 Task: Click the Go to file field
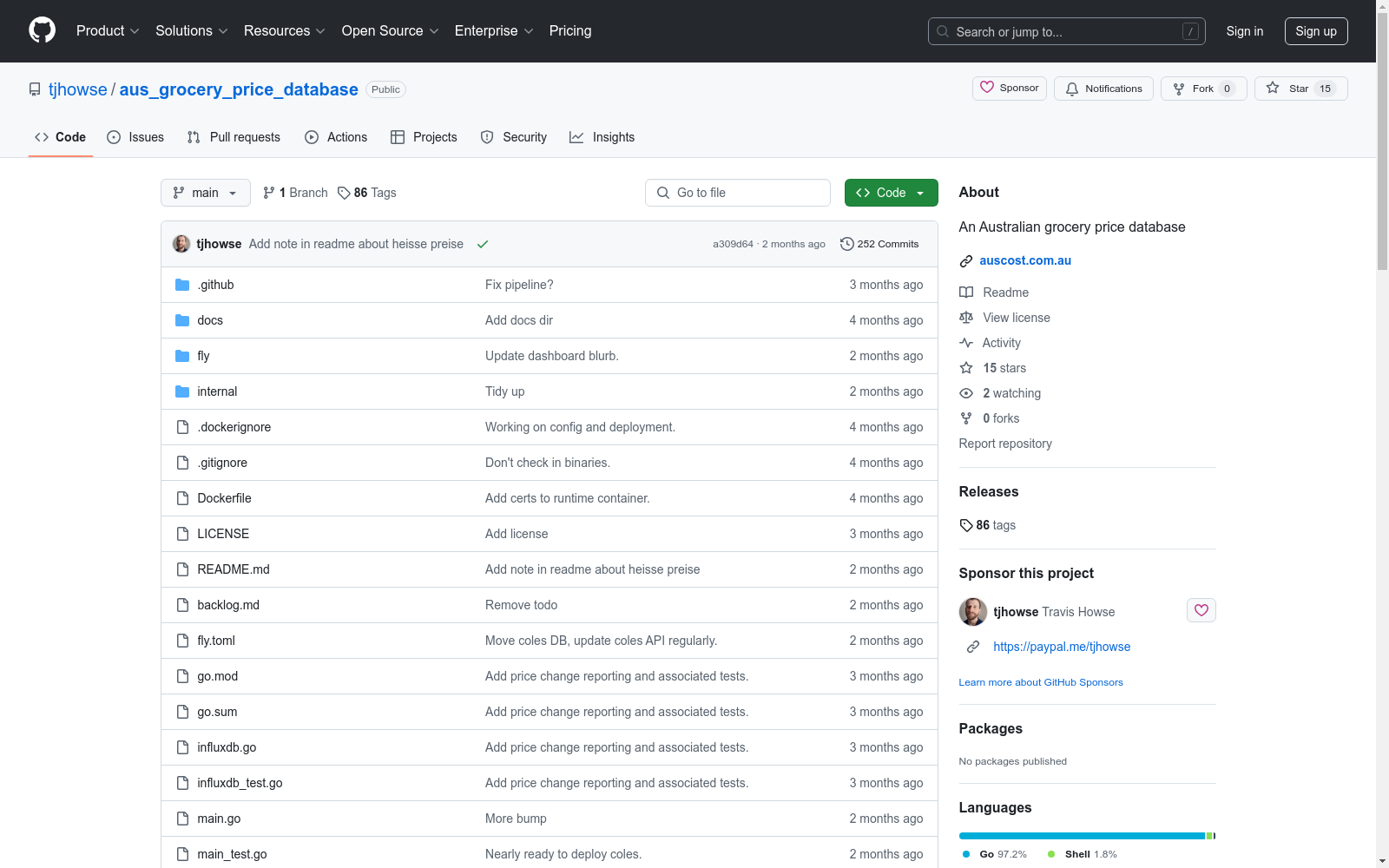point(738,193)
